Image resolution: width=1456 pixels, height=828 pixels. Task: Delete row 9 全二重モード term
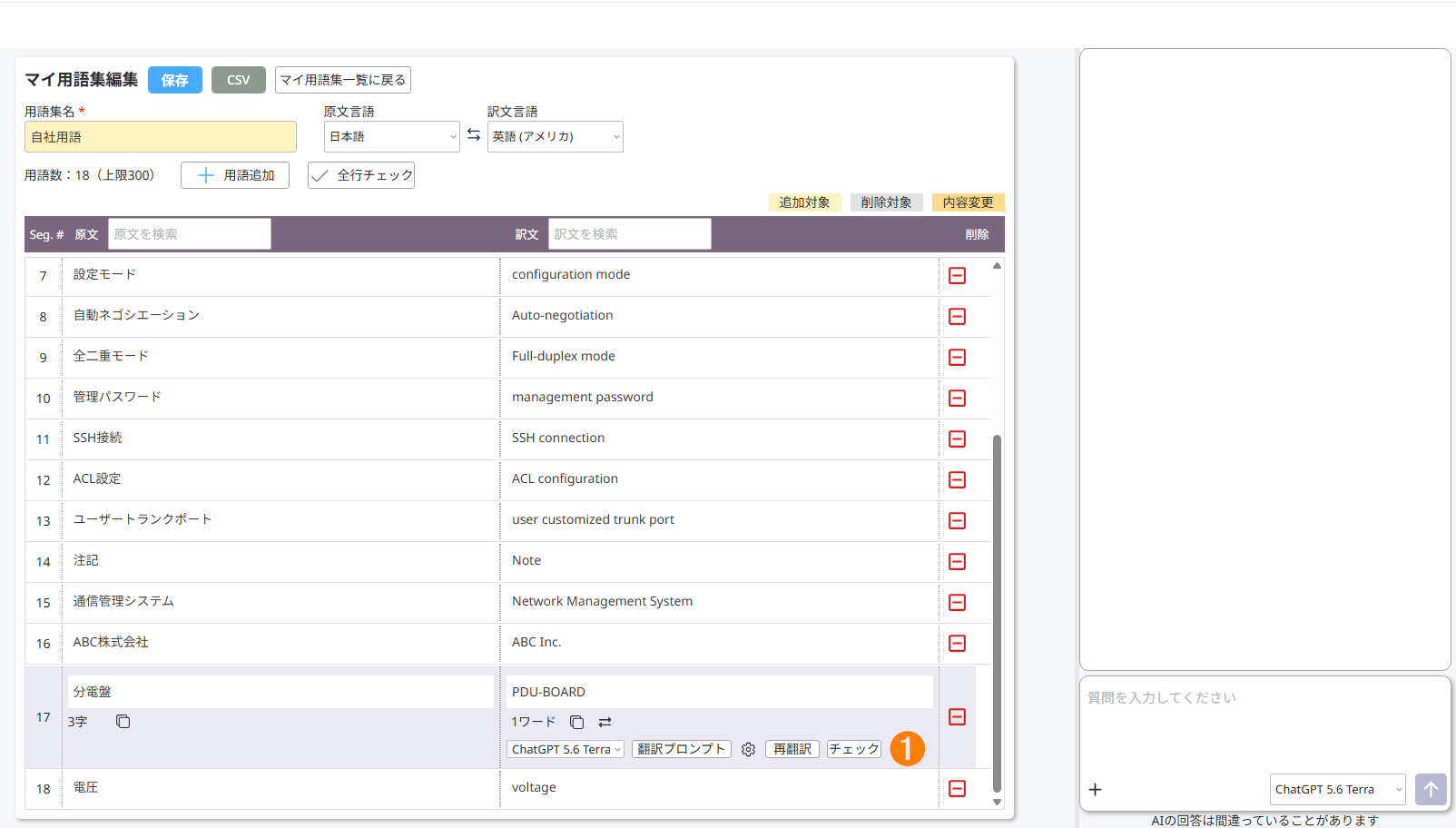pyautogui.click(x=957, y=357)
